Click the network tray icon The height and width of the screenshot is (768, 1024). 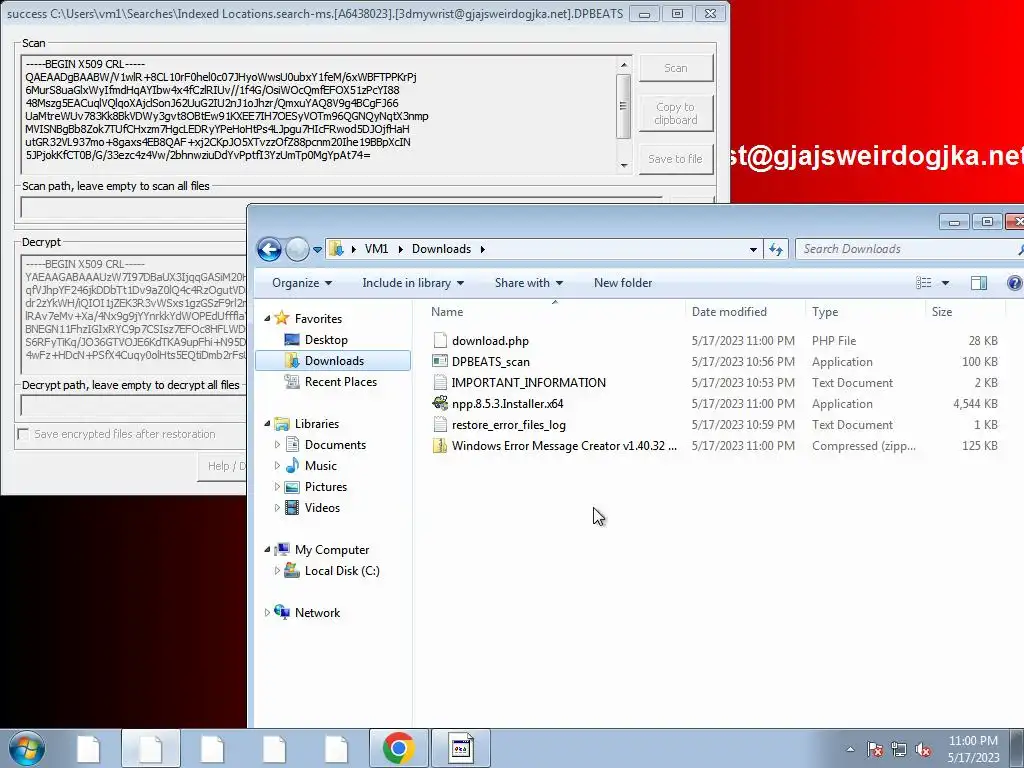coord(899,749)
